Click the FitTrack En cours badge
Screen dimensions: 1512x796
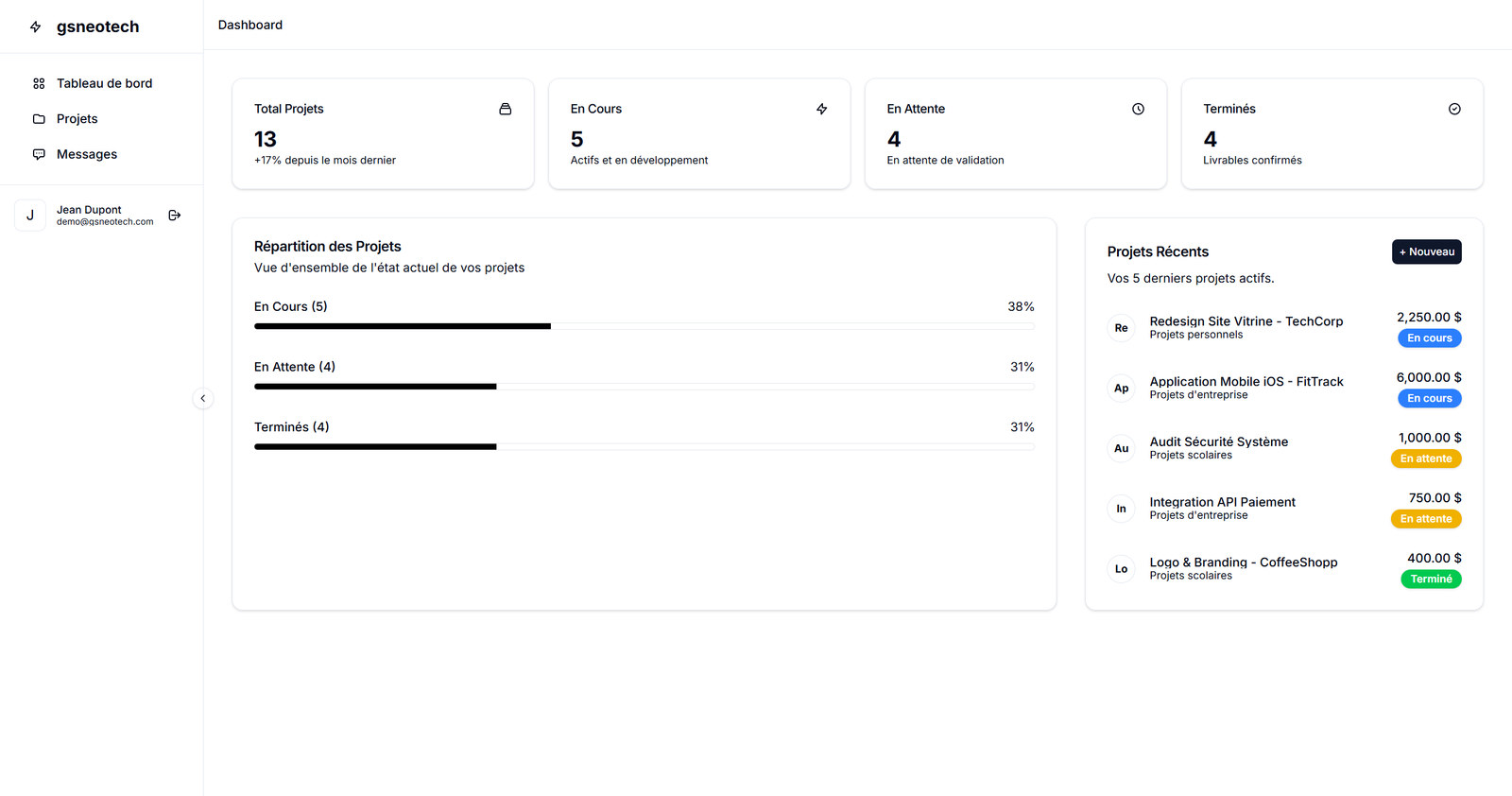click(1429, 398)
